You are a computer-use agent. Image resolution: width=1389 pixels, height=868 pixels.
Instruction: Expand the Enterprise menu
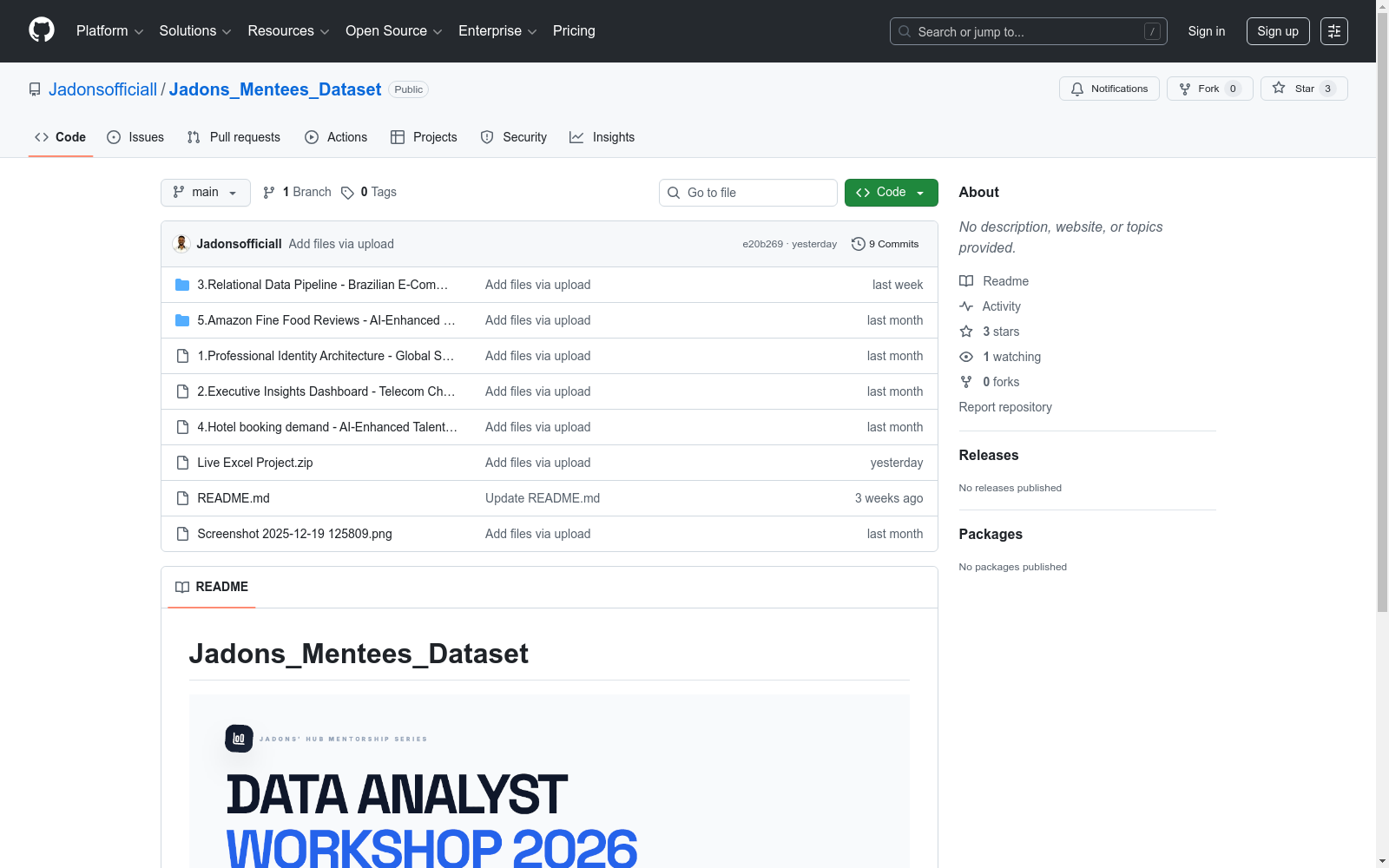click(497, 31)
